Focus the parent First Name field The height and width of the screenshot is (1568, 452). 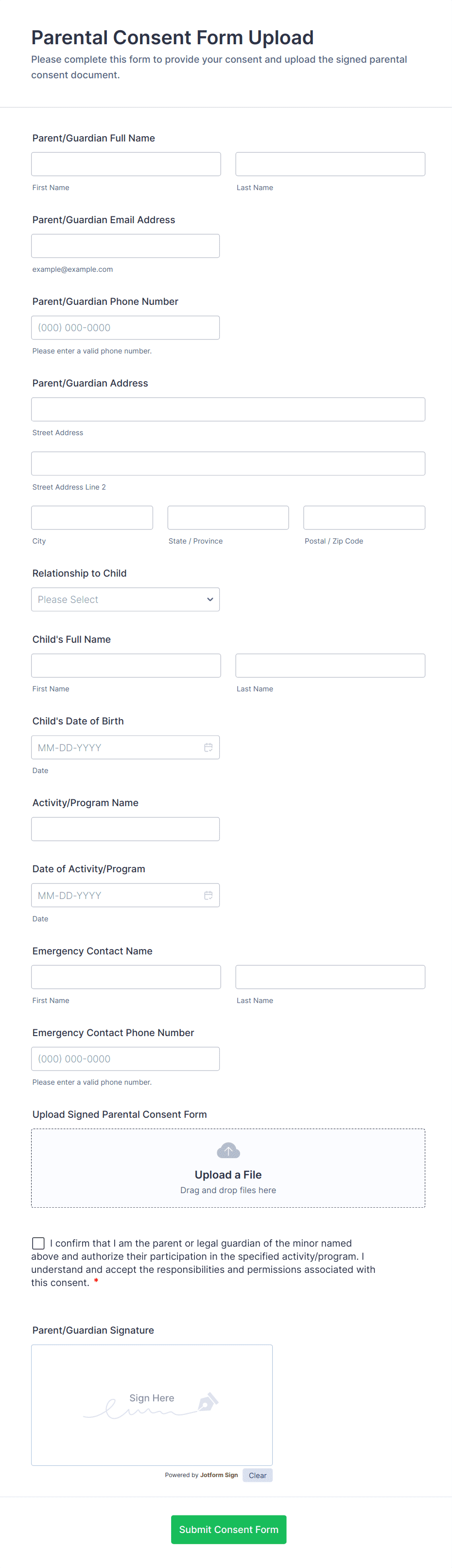126,164
